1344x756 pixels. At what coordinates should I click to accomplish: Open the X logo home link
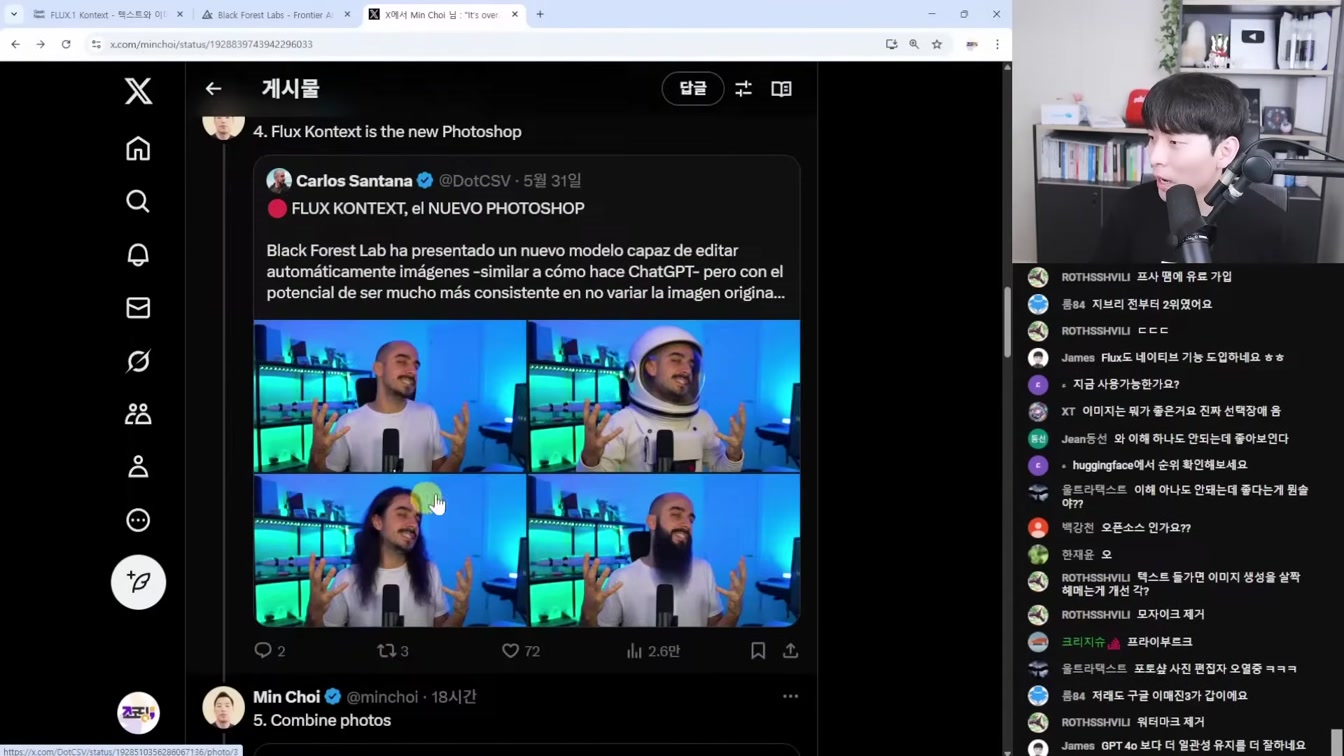pyautogui.click(x=138, y=91)
